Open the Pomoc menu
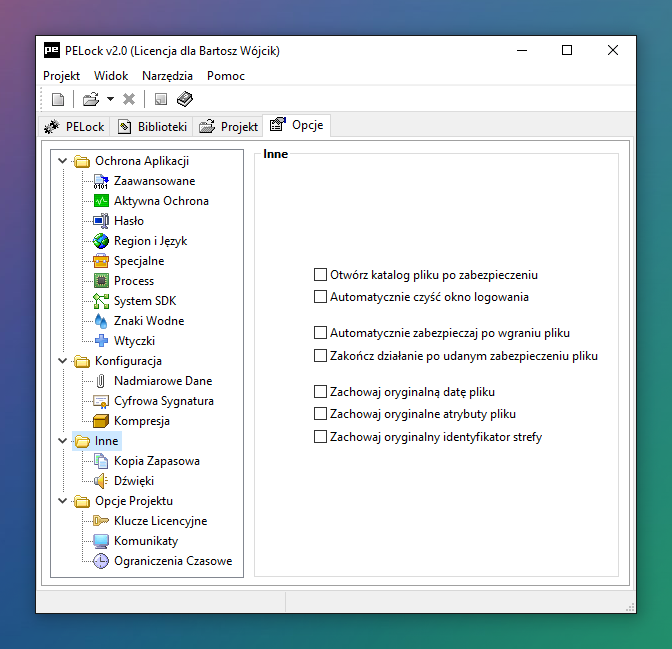Viewport: 672px width, 649px height. [225, 76]
